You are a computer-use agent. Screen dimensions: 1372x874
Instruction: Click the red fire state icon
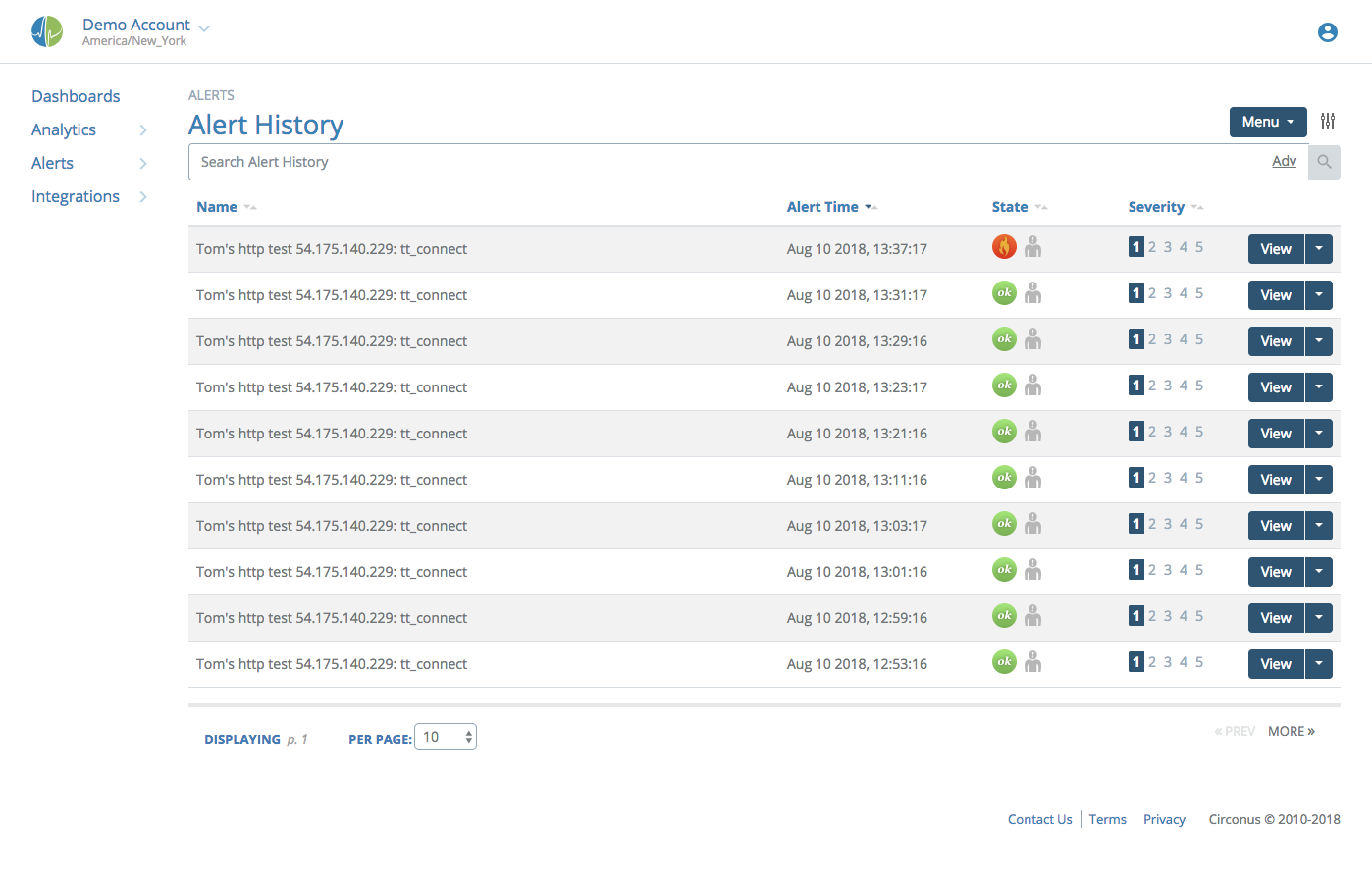pyautogui.click(x=1003, y=247)
